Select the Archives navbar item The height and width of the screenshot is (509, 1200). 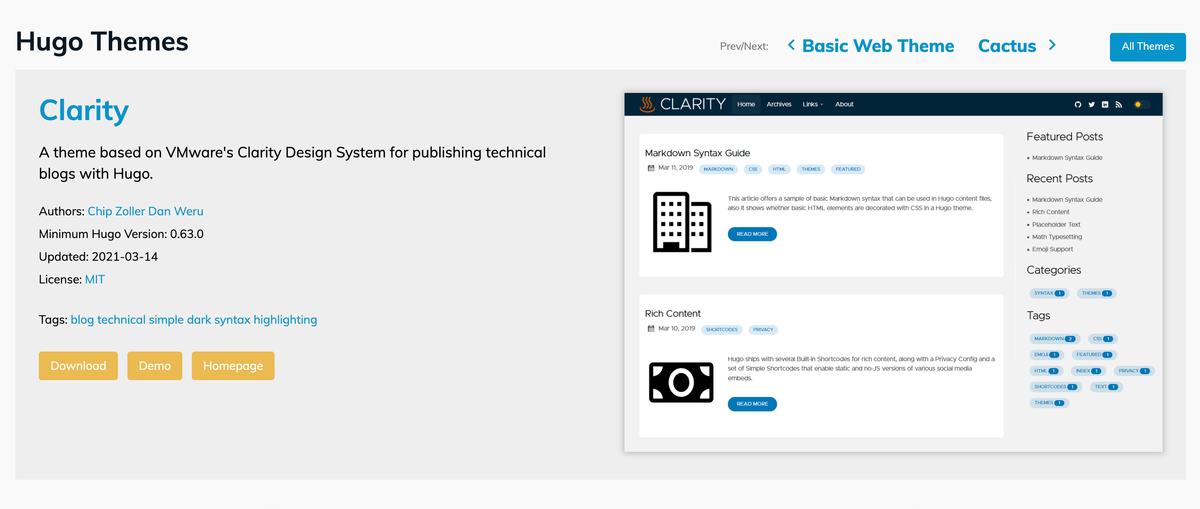(x=779, y=104)
